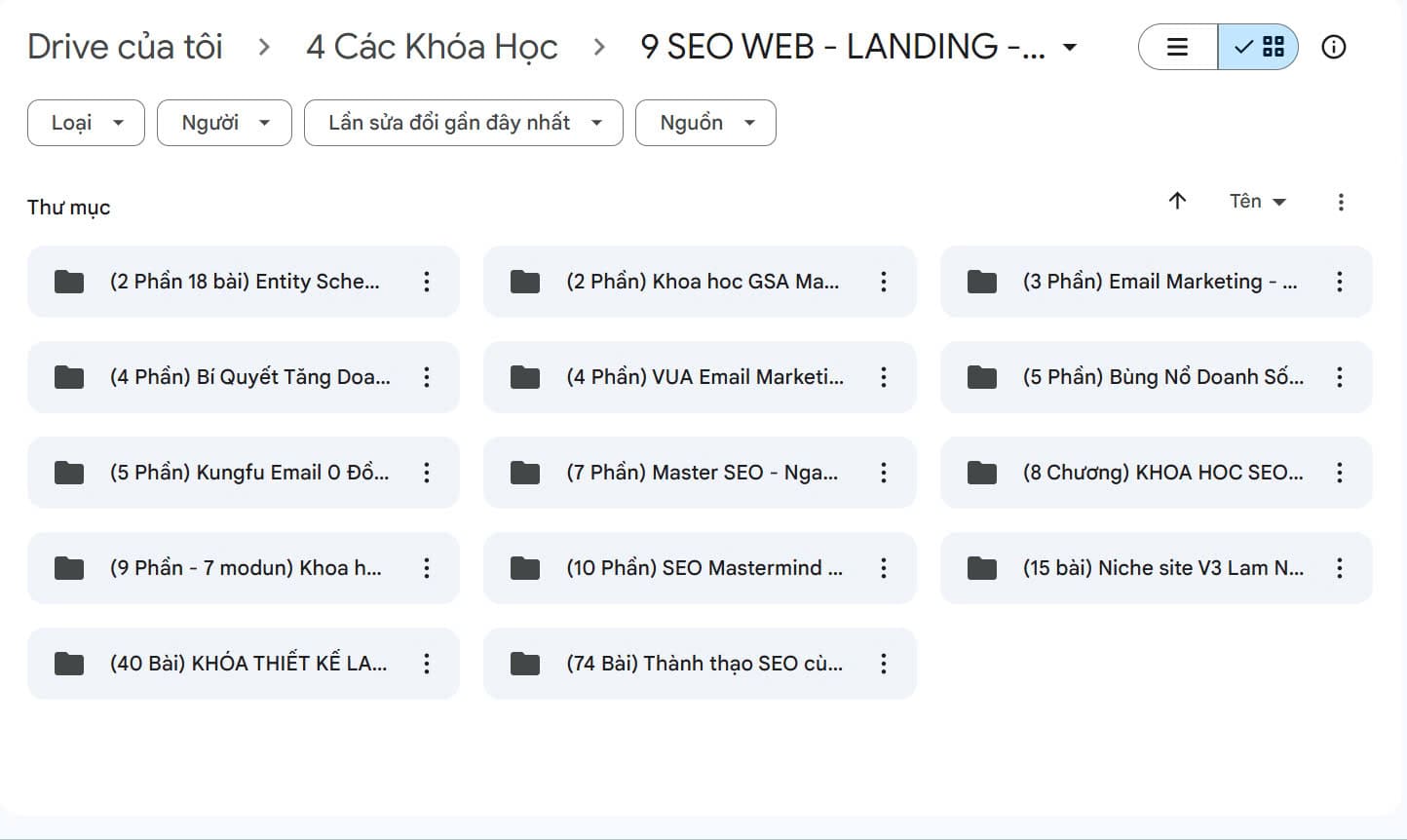Open more actions for Khoa hoc GSA folder
The image size is (1407, 840).
[884, 282]
